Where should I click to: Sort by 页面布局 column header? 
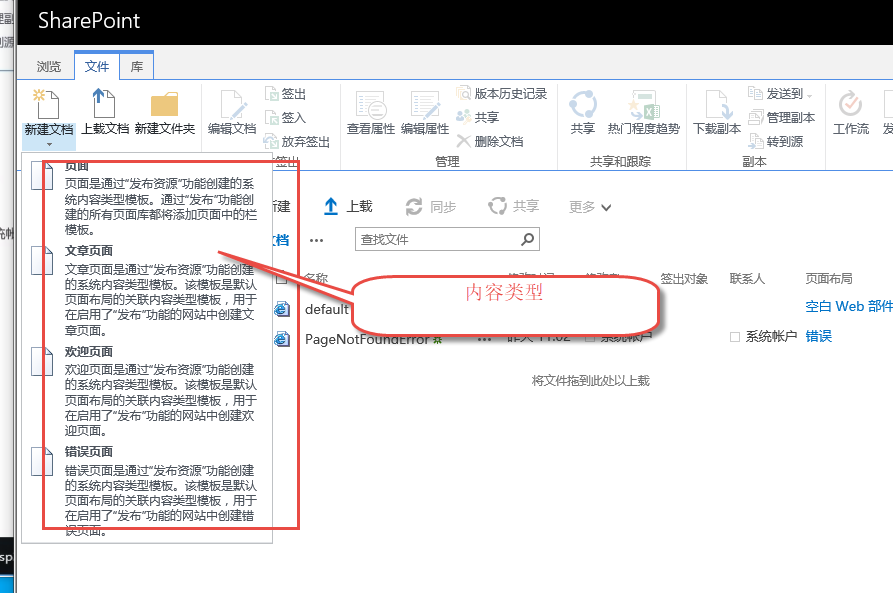(x=829, y=279)
